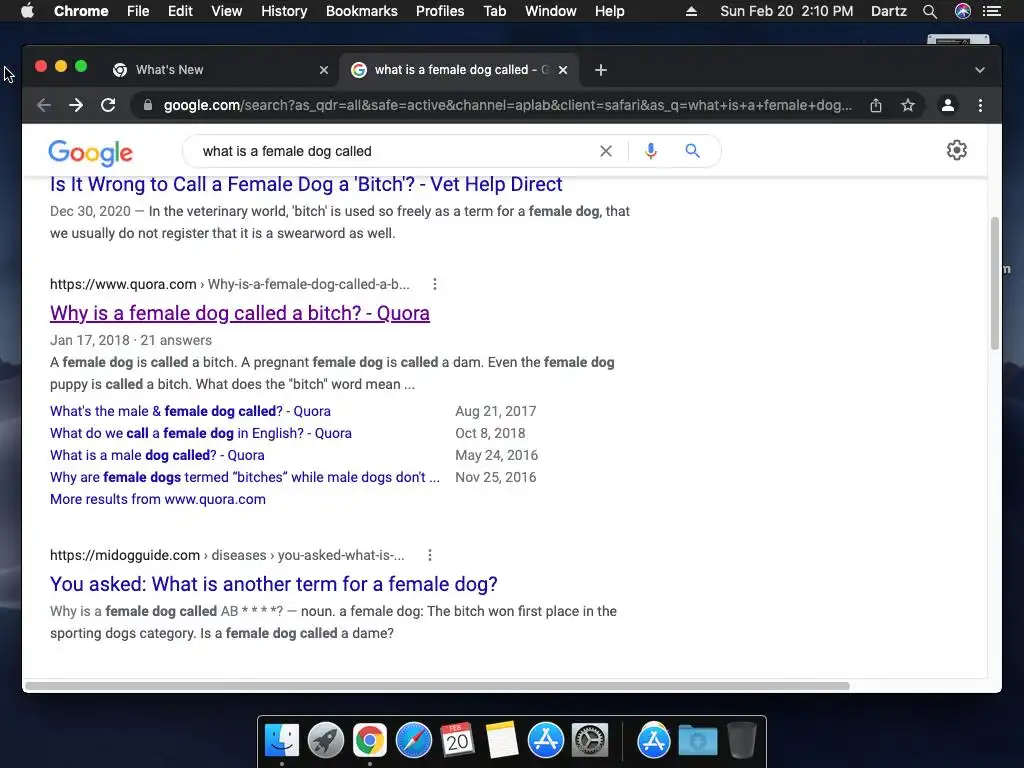The width and height of the screenshot is (1024, 768).
Task: Click the address bar URL
Action: tap(507, 105)
